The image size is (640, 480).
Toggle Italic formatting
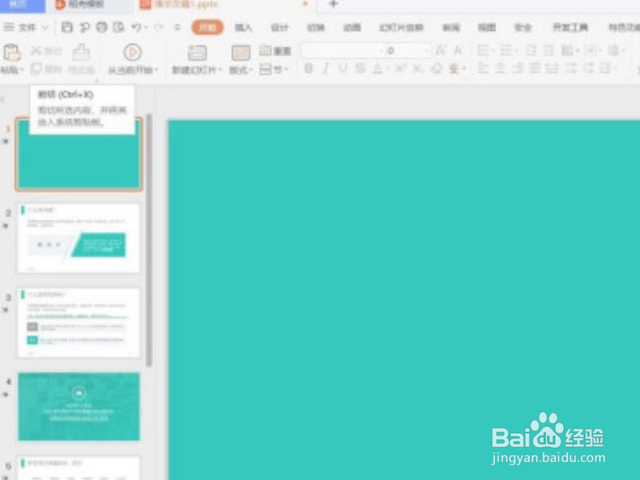[x=326, y=68]
